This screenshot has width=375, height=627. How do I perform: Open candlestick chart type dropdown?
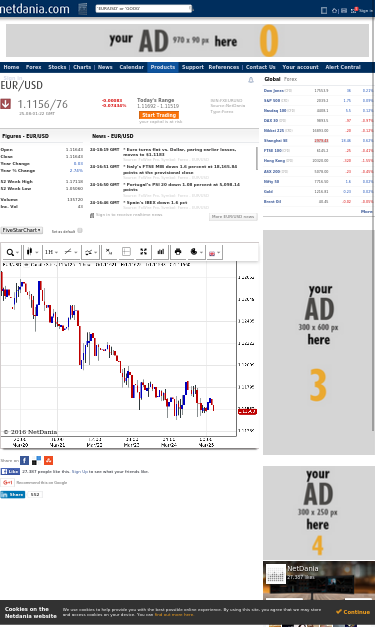click(32, 252)
